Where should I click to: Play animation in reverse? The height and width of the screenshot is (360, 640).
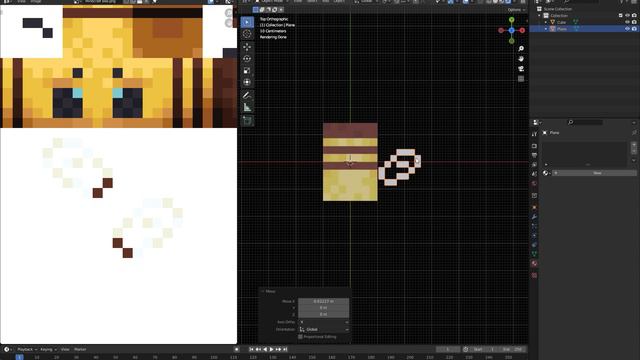(265, 349)
